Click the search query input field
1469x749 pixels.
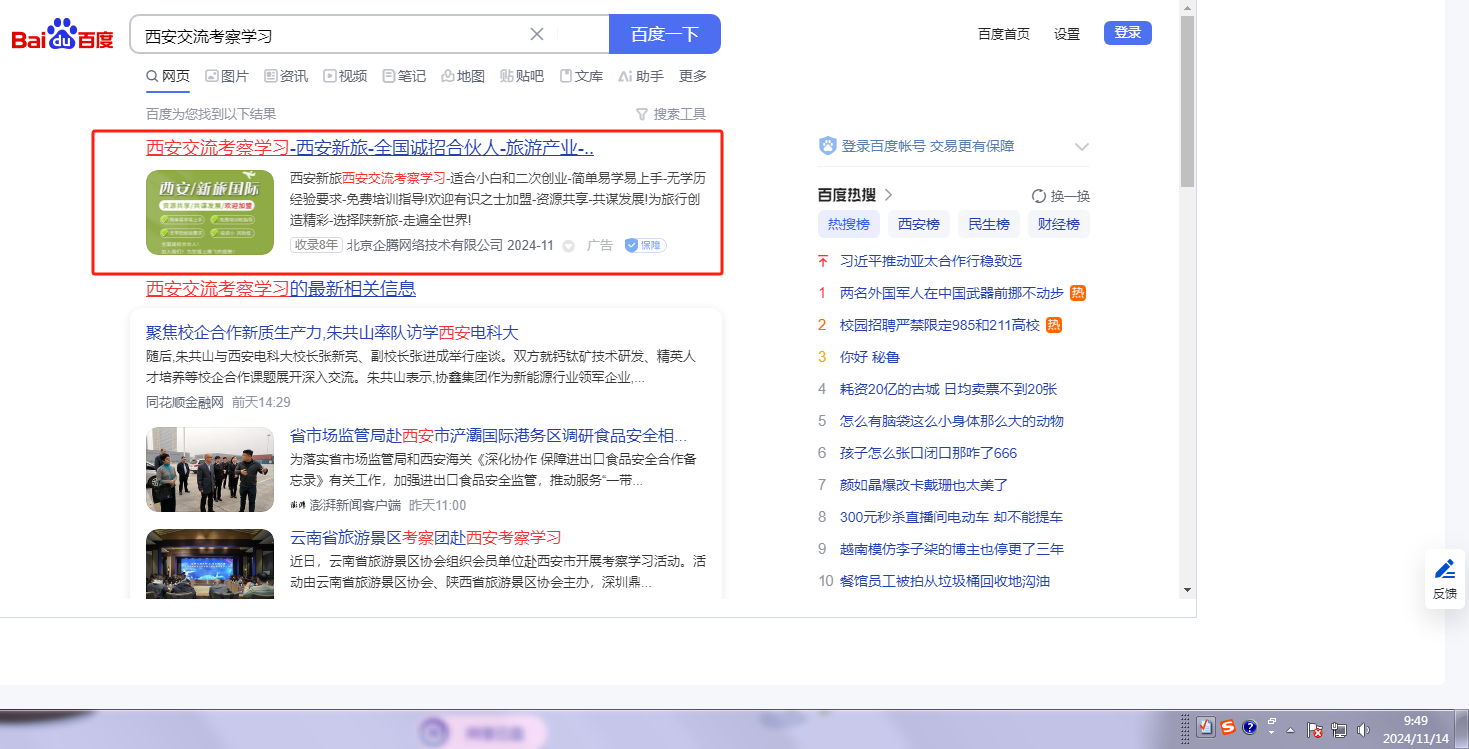pyautogui.click(x=330, y=35)
